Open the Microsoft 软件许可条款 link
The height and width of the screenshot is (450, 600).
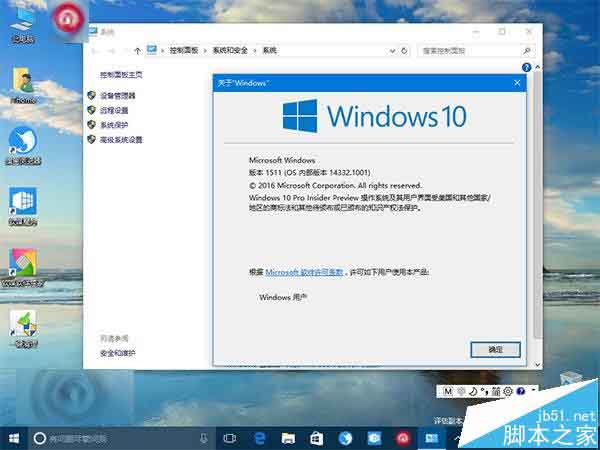[304, 272]
